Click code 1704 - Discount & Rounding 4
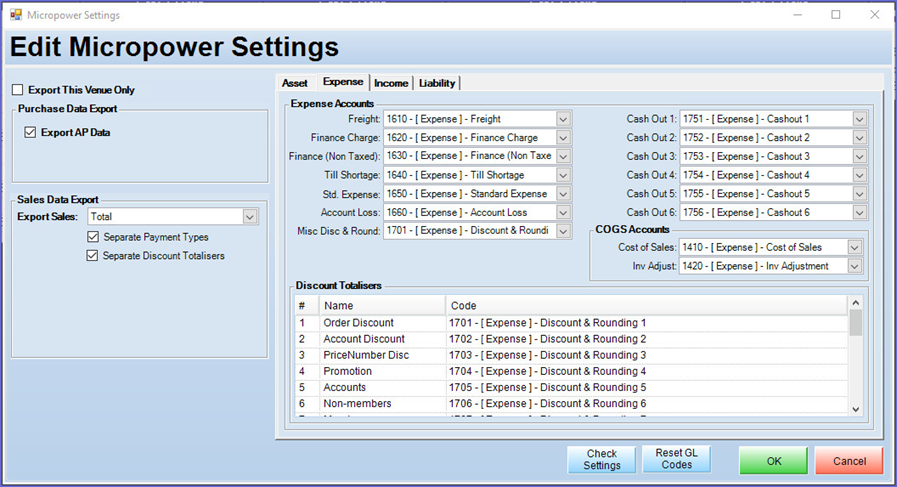Viewport: 897px width, 487px height. tap(547, 371)
